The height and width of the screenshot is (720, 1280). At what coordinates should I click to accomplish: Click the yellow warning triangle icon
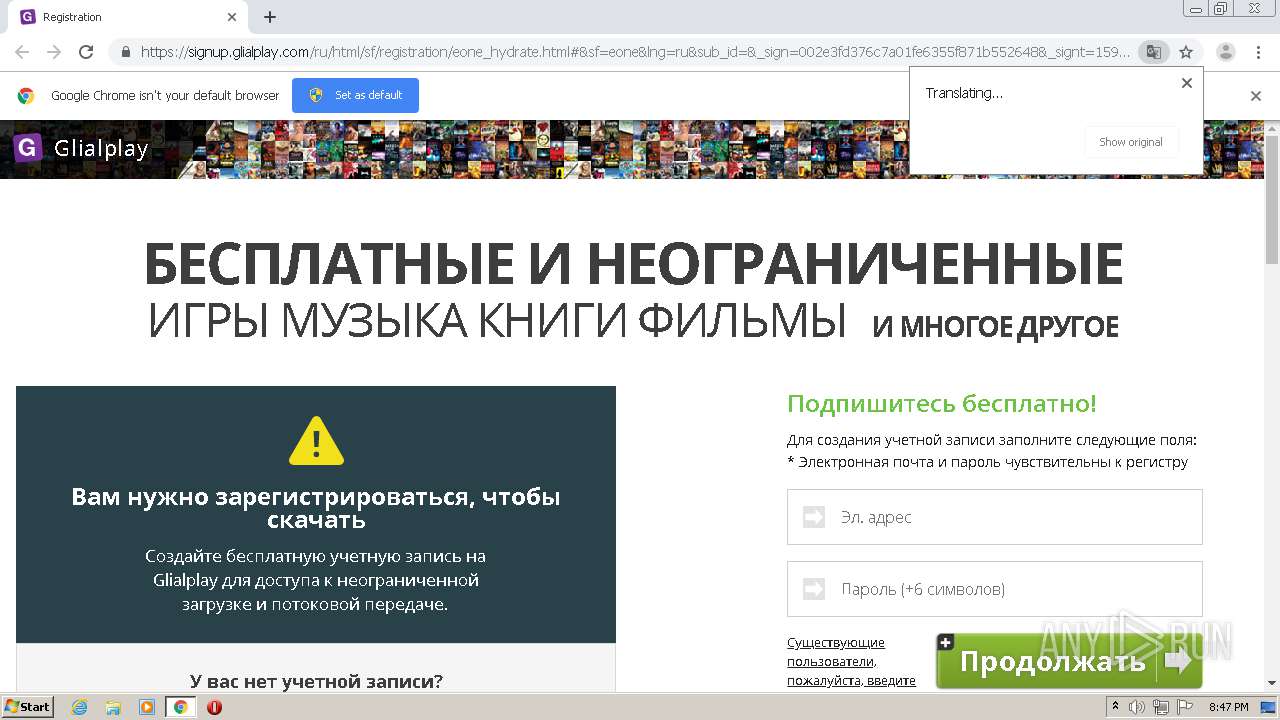[316, 441]
